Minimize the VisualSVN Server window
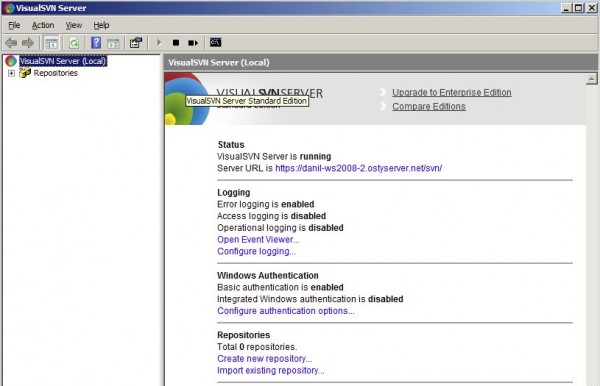 (566, 8)
